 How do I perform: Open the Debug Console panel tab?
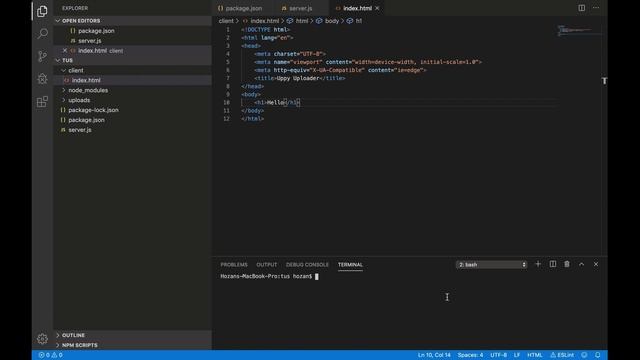pos(307,264)
